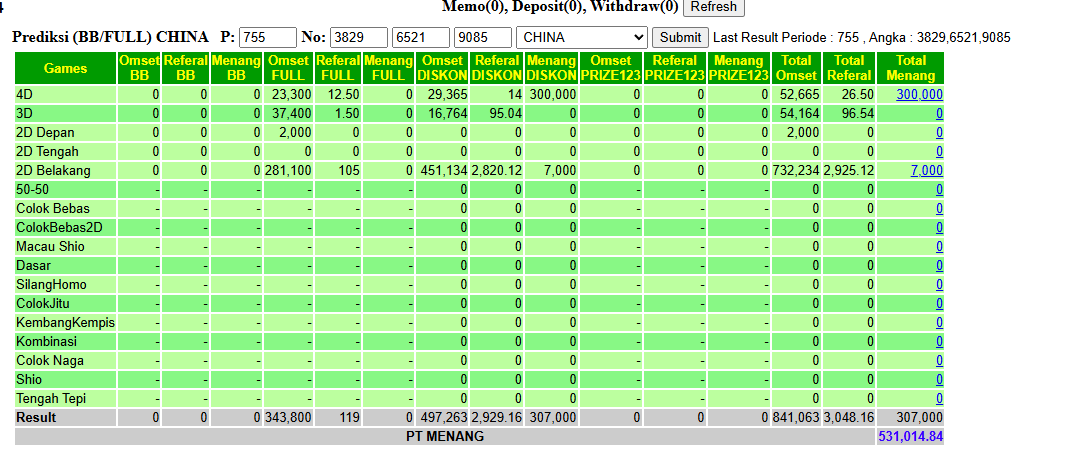Submit the prediction form
1075x464 pixels.
pyautogui.click(x=680, y=38)
